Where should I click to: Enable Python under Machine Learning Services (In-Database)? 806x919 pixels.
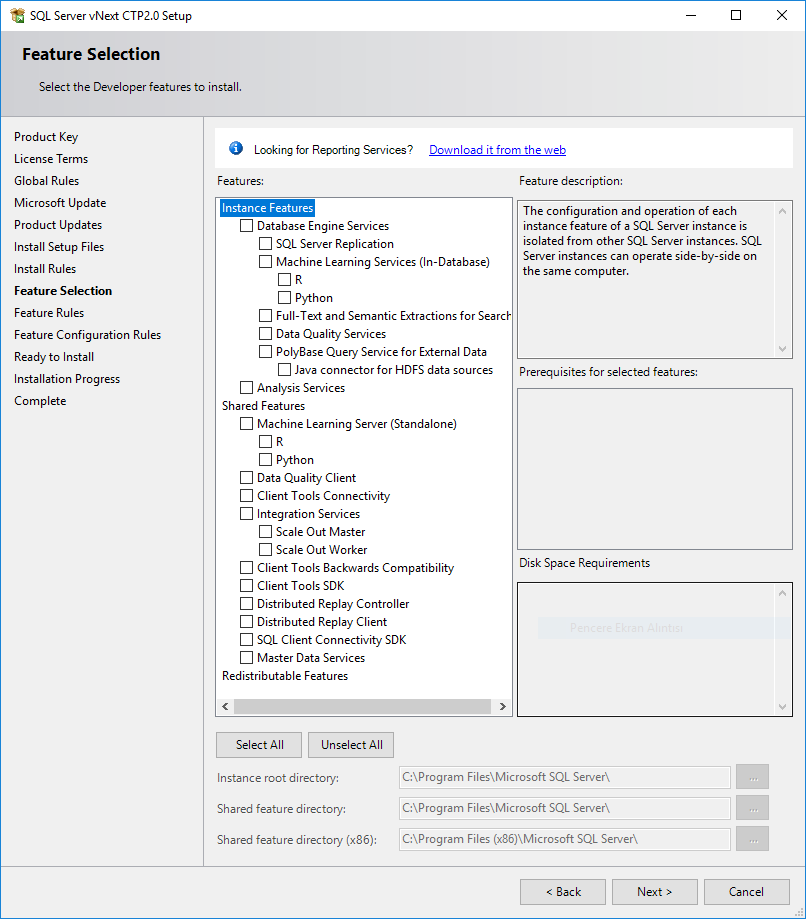[284, 297]
